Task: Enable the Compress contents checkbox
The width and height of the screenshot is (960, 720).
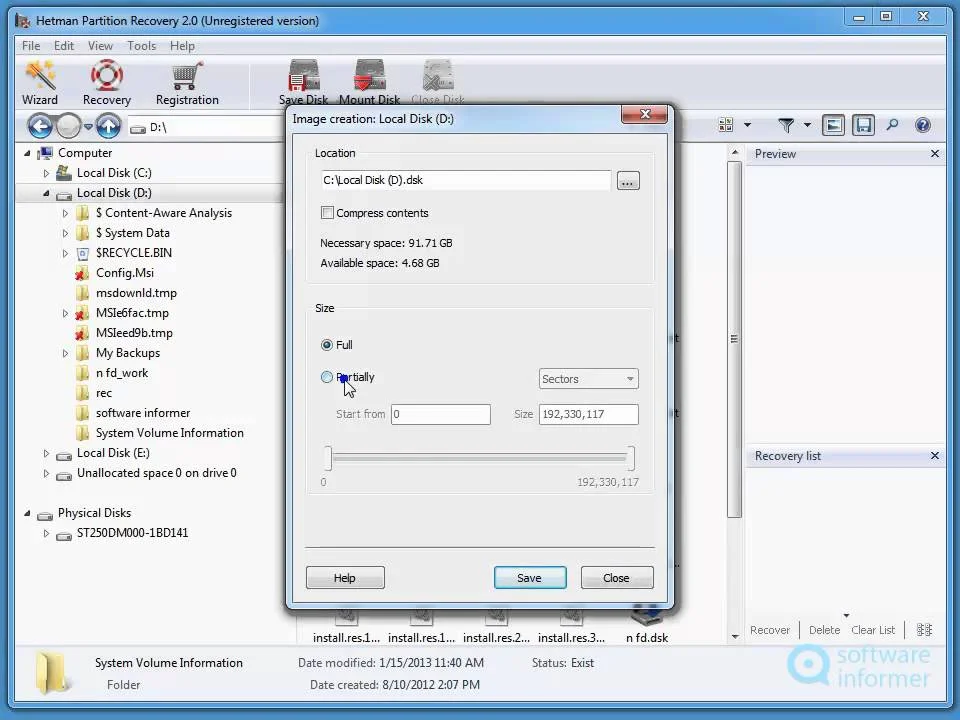Action: tap(328, 213)
